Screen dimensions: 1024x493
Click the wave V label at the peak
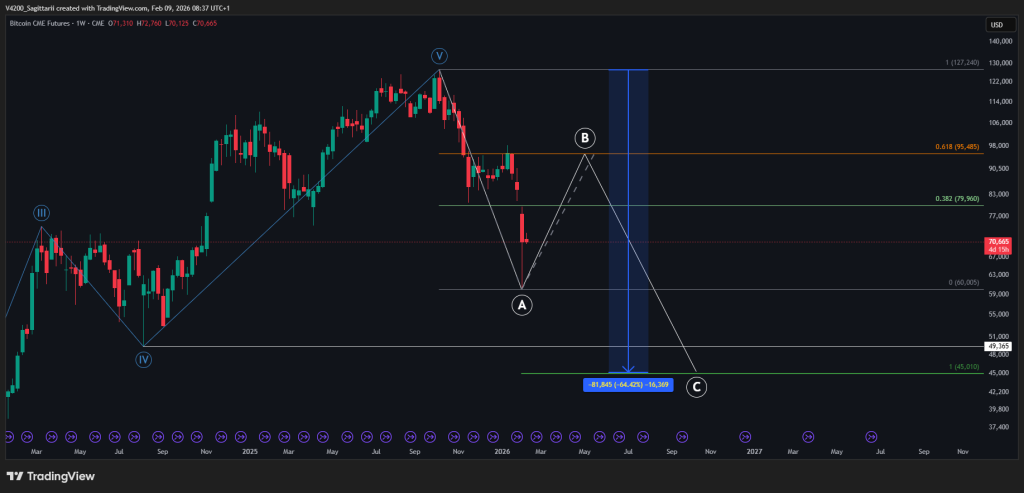pos(439,55)
